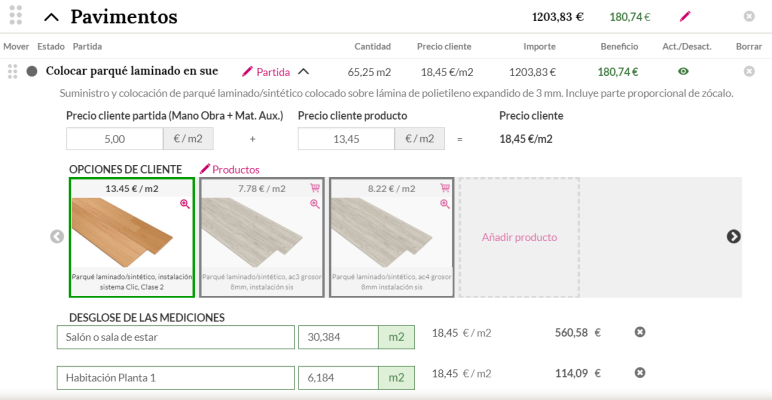Viewport: 772px width, 400px height.
Task: Collapse the Pavimentos section chevron
Action: [x=51, y=17]
